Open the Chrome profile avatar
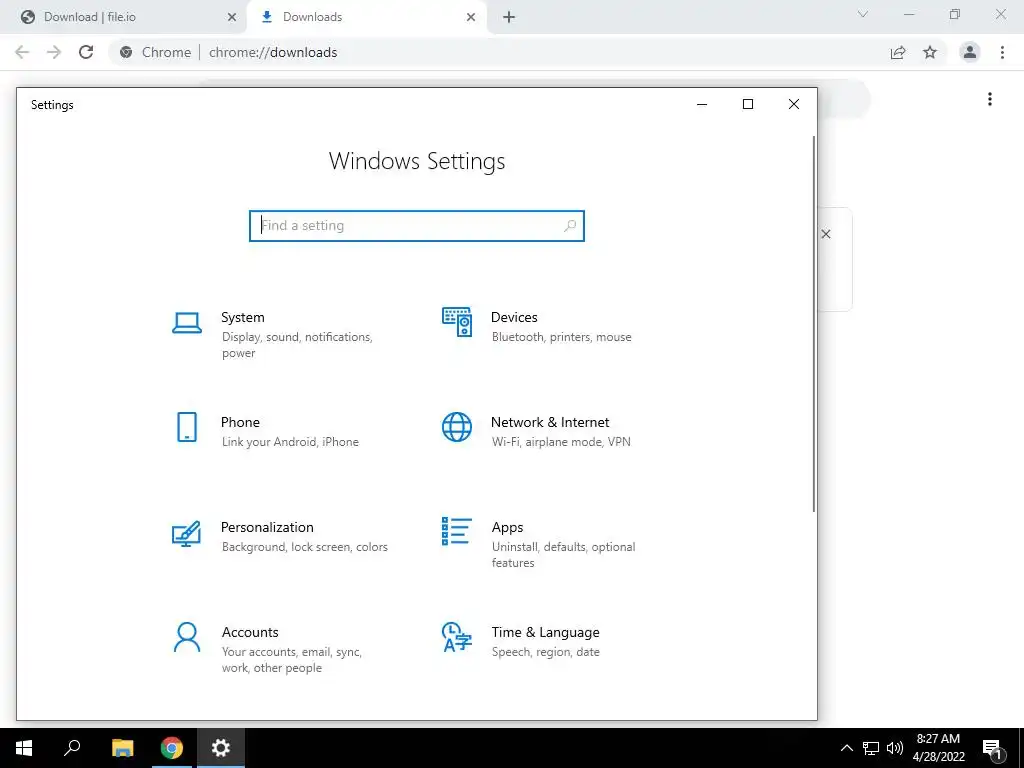The width and height of the screenshot is (1024, 768). (970, 52)
